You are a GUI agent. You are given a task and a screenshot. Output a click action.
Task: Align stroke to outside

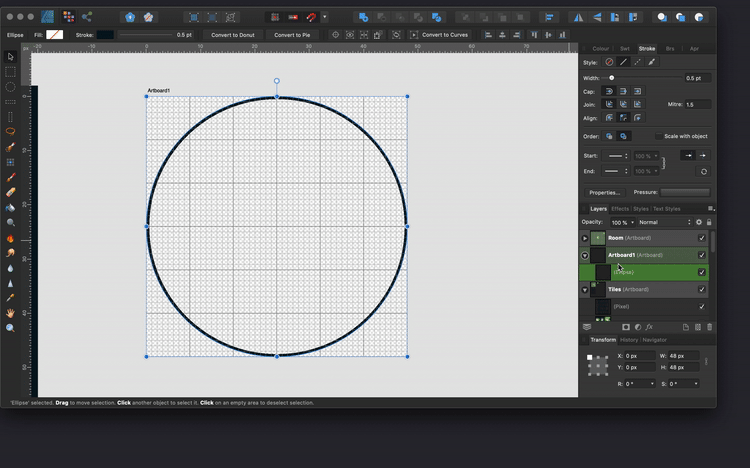pyautogui.click(x=637, y=118)
